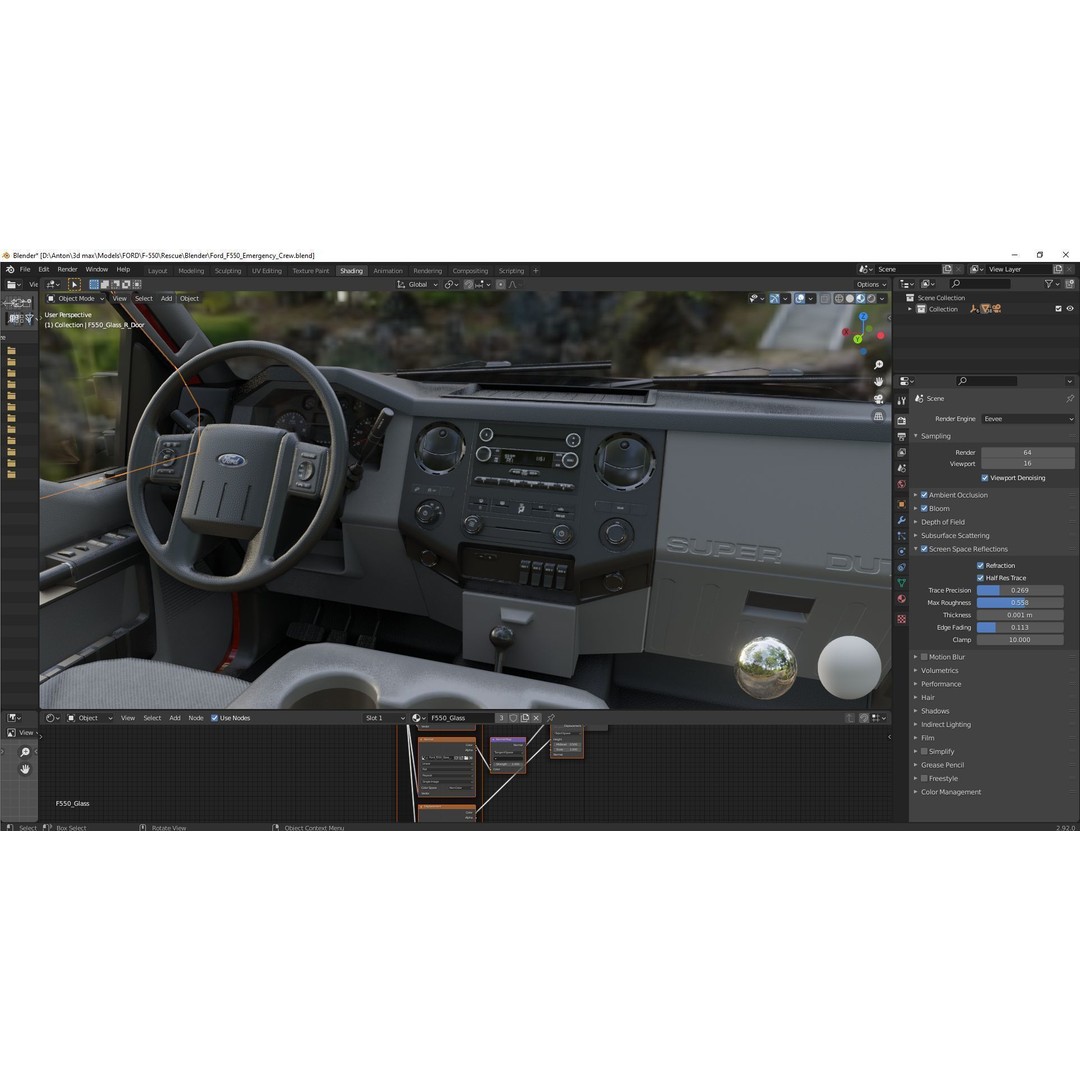Screen dimensions: 1080x1080
Task: Expand the Collection tree item
Action: 910,309
